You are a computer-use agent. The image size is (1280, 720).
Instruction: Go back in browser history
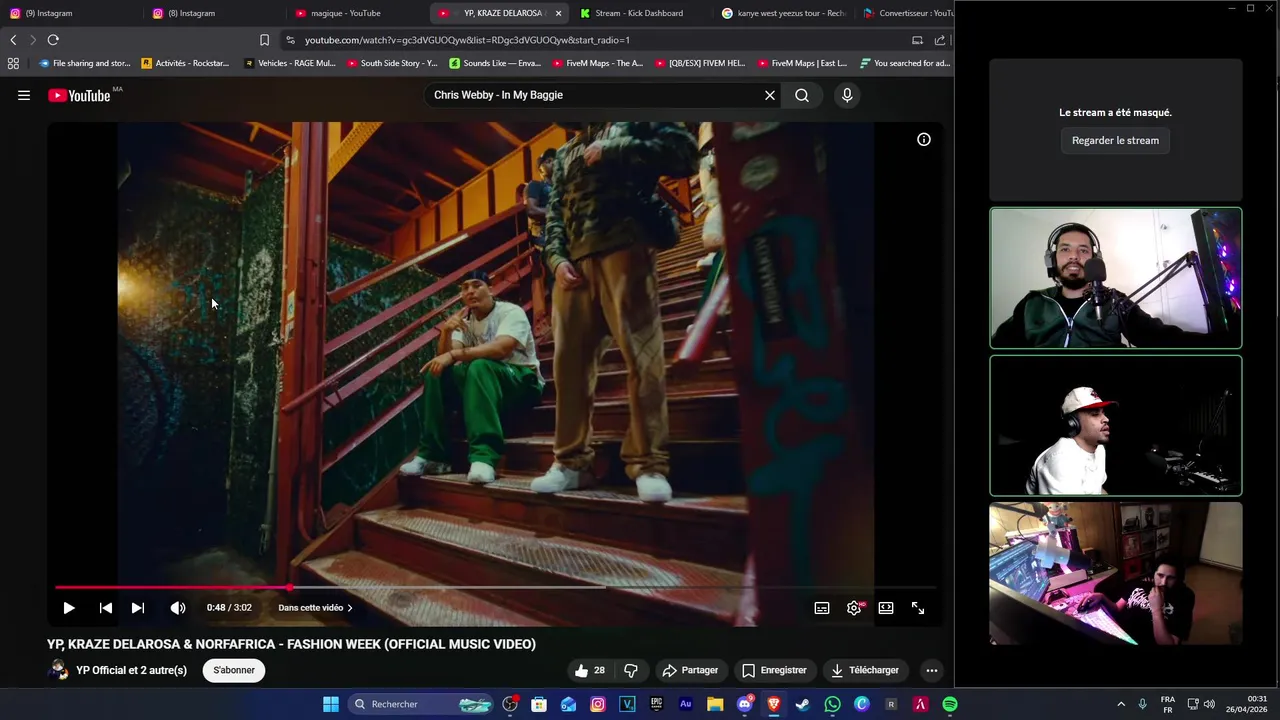point(13,40)
